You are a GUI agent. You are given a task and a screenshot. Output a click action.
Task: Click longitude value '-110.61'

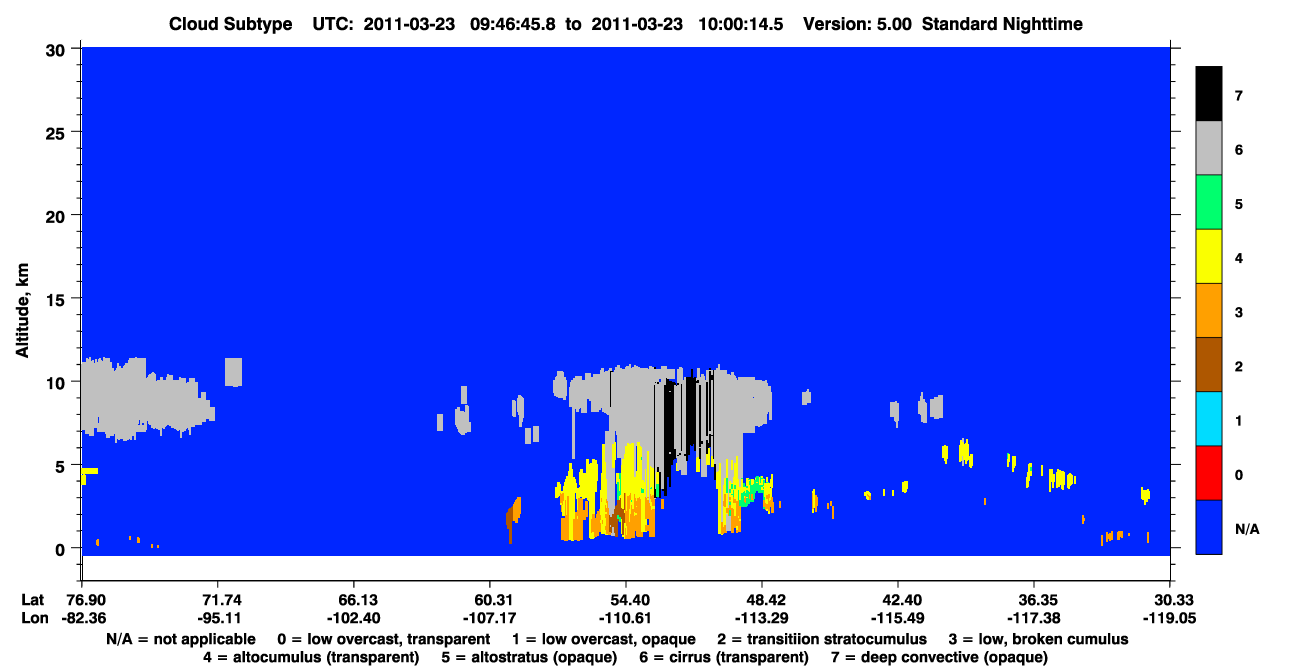[x=626, y=617]
